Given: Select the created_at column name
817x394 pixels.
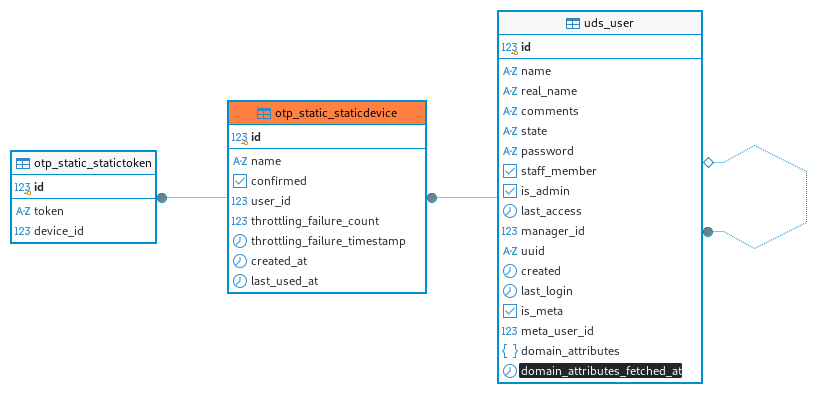Looking at the screenshot, I should 279,261.
